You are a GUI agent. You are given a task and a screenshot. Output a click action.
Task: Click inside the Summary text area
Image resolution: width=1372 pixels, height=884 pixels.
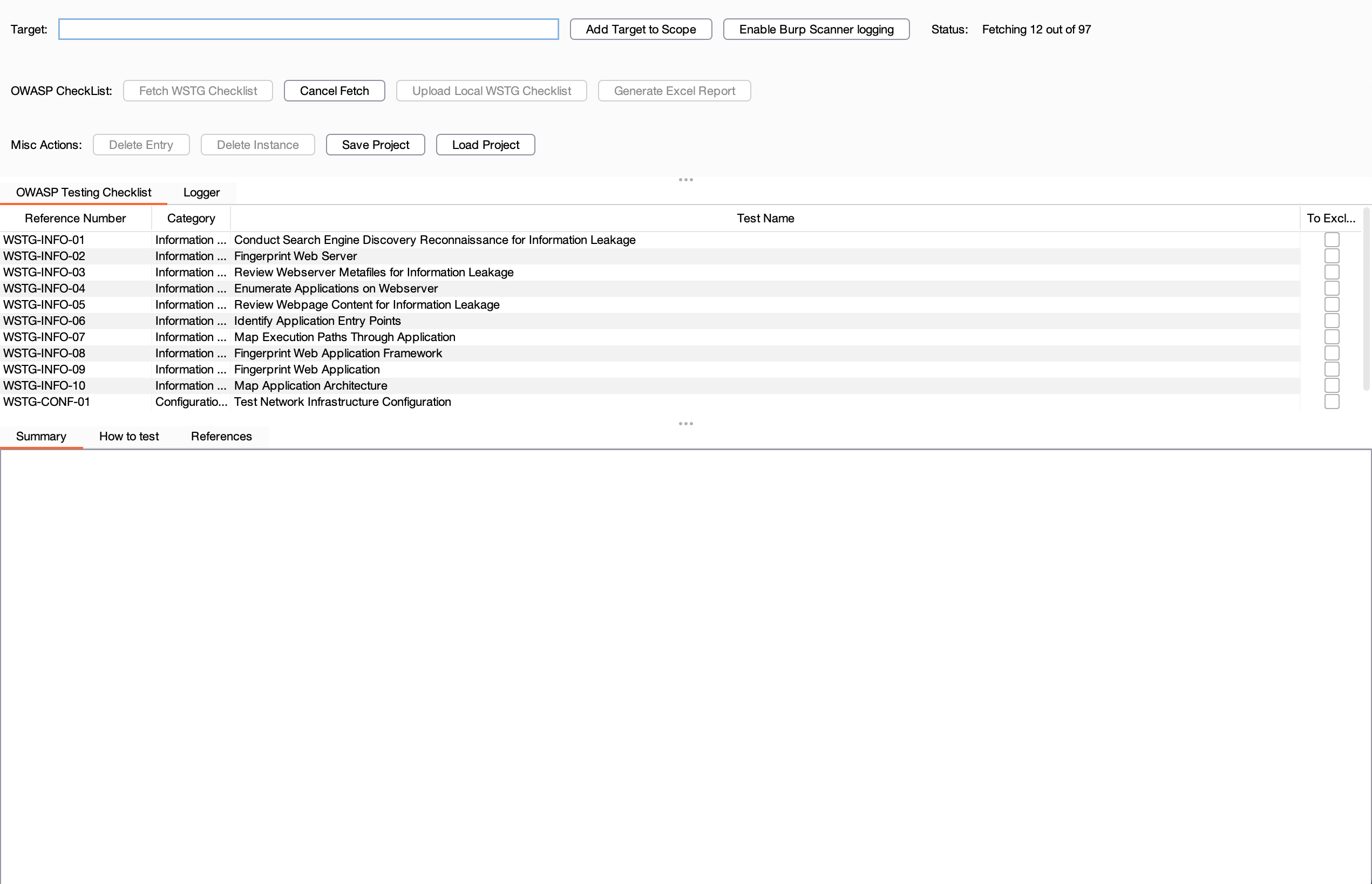(x=686, y=666)
